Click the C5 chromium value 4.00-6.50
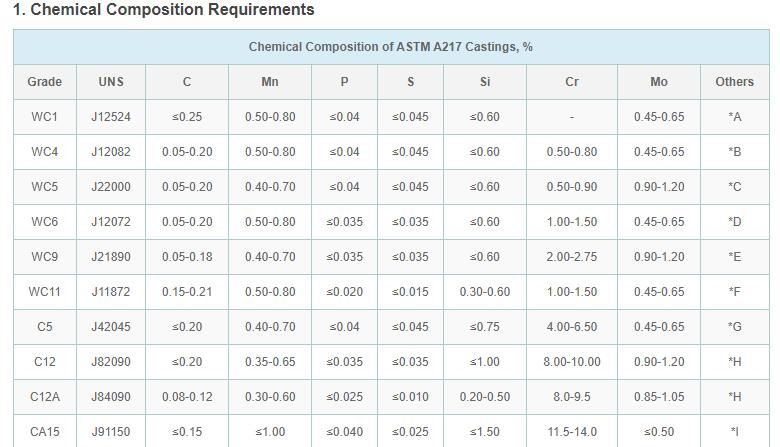The height and width of the screenshot is (447, 780). coord(572,327)
